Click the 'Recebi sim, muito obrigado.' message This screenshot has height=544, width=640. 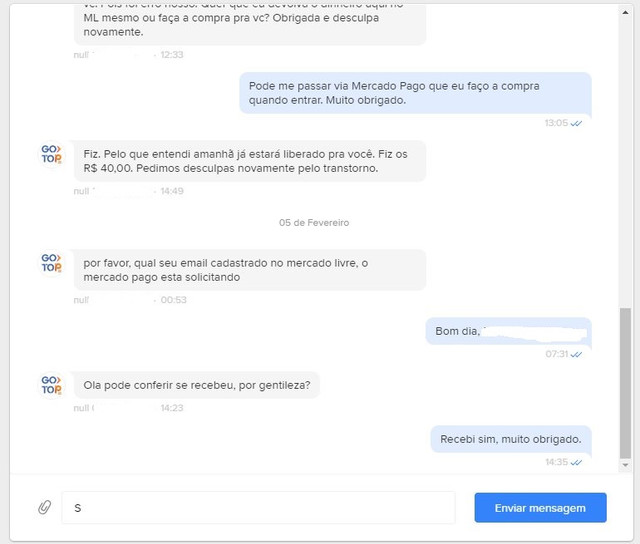pos(511,439)
